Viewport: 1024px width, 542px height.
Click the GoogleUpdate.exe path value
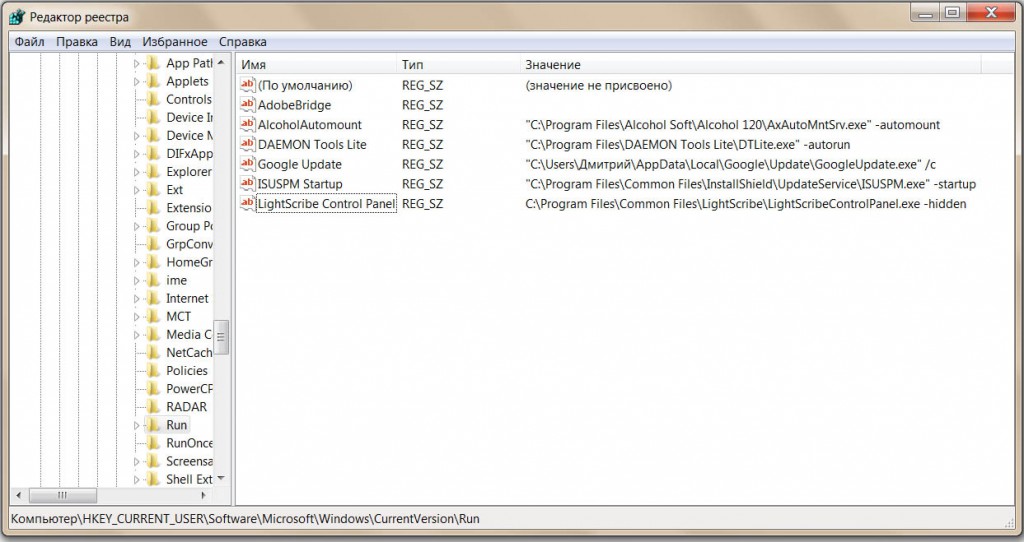point(731,165)
